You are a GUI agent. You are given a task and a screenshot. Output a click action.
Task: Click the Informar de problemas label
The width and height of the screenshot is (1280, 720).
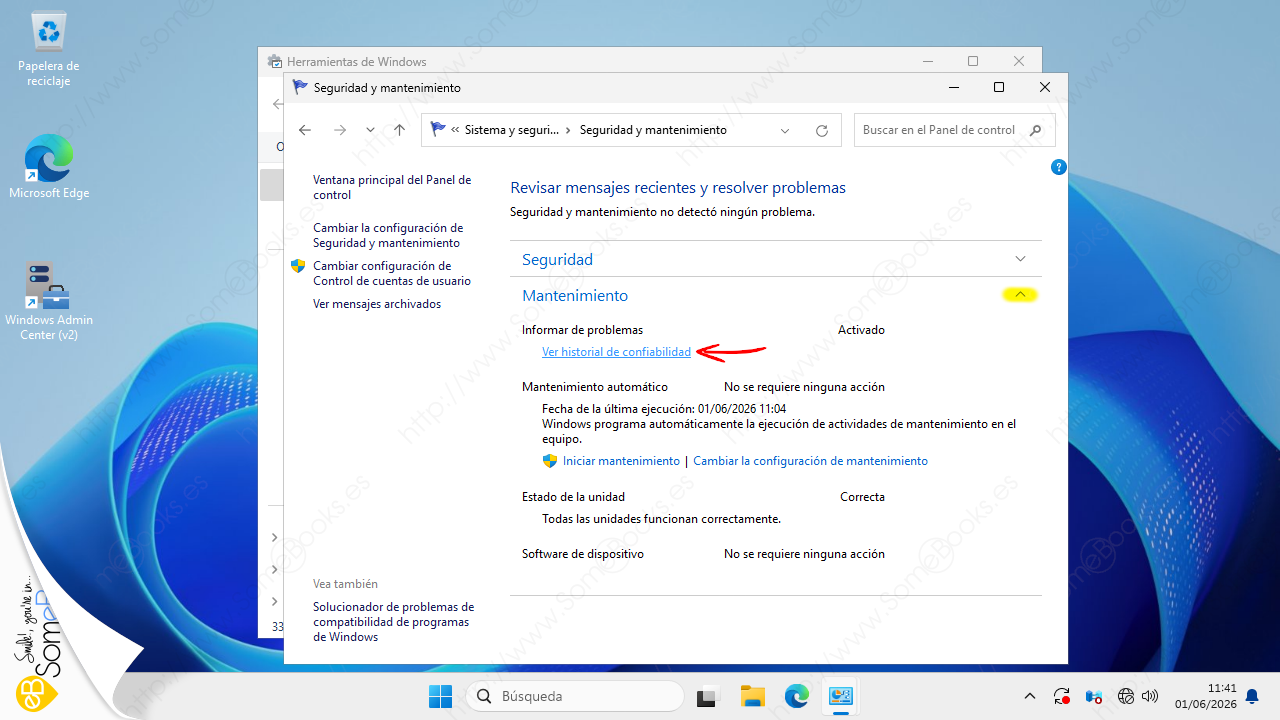point(582,330)
